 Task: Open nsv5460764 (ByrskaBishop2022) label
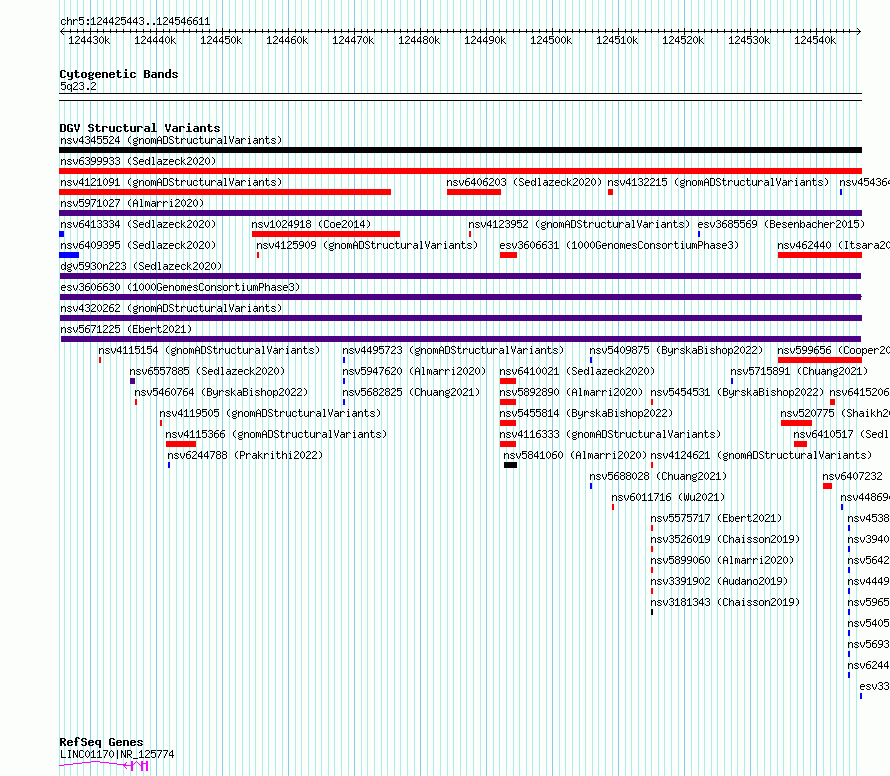(x=221, y=392)
